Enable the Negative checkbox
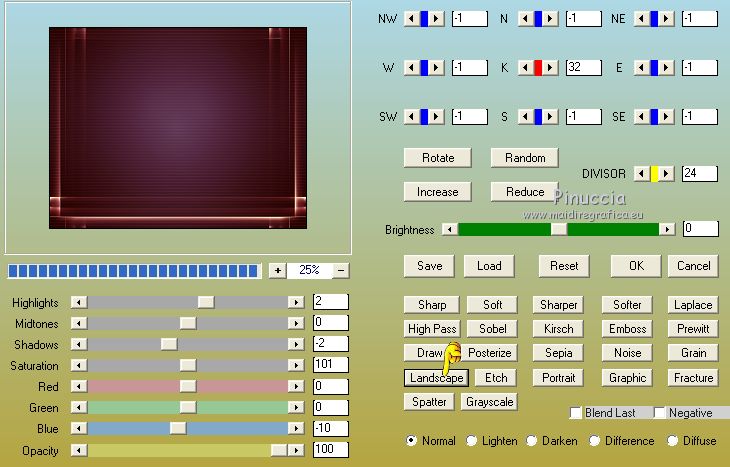The image size is (730, 467). click(x=659, y=413)
